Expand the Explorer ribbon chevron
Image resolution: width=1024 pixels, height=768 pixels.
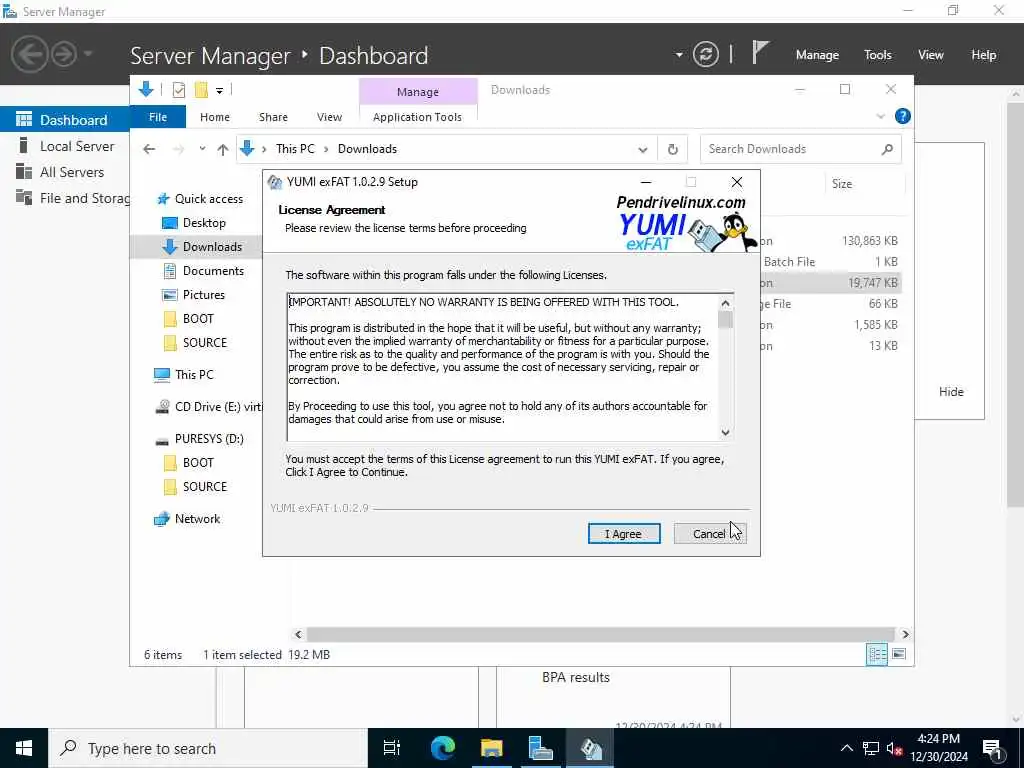(x=880, y=116)
